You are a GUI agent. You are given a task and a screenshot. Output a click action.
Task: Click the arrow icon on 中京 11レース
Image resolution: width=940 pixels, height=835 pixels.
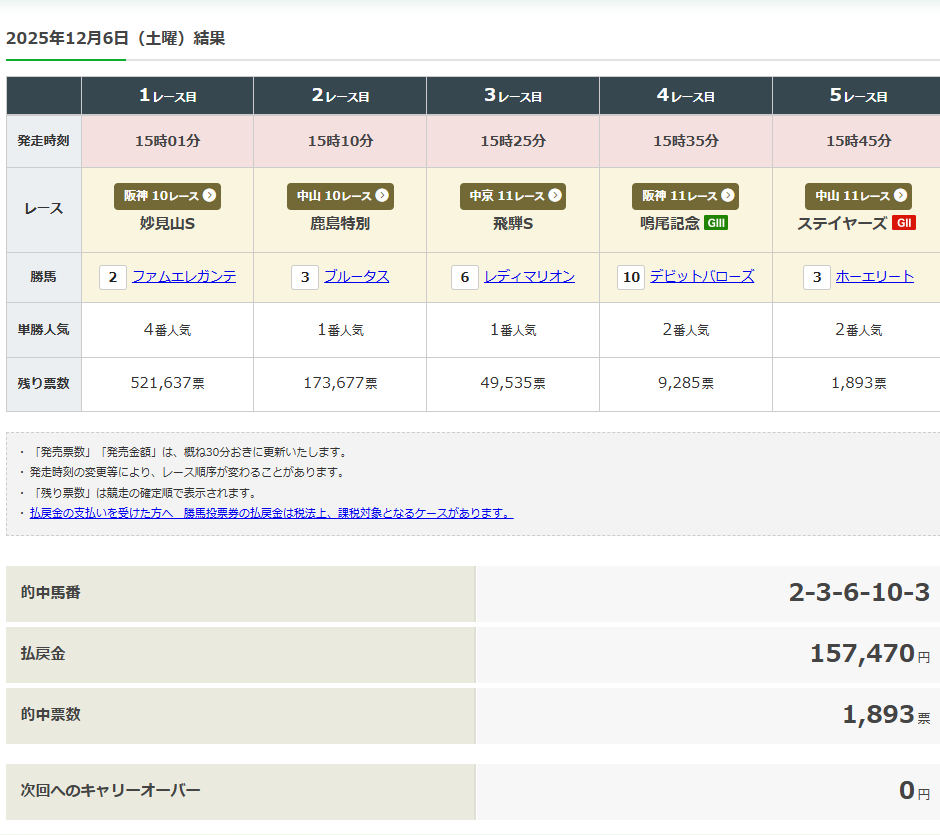pyautogui.click(x=555, y=196)
